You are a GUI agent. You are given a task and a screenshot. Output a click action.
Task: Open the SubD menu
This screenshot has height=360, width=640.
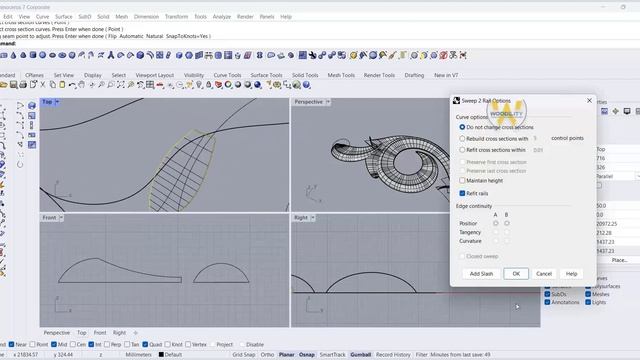point(85,17)
